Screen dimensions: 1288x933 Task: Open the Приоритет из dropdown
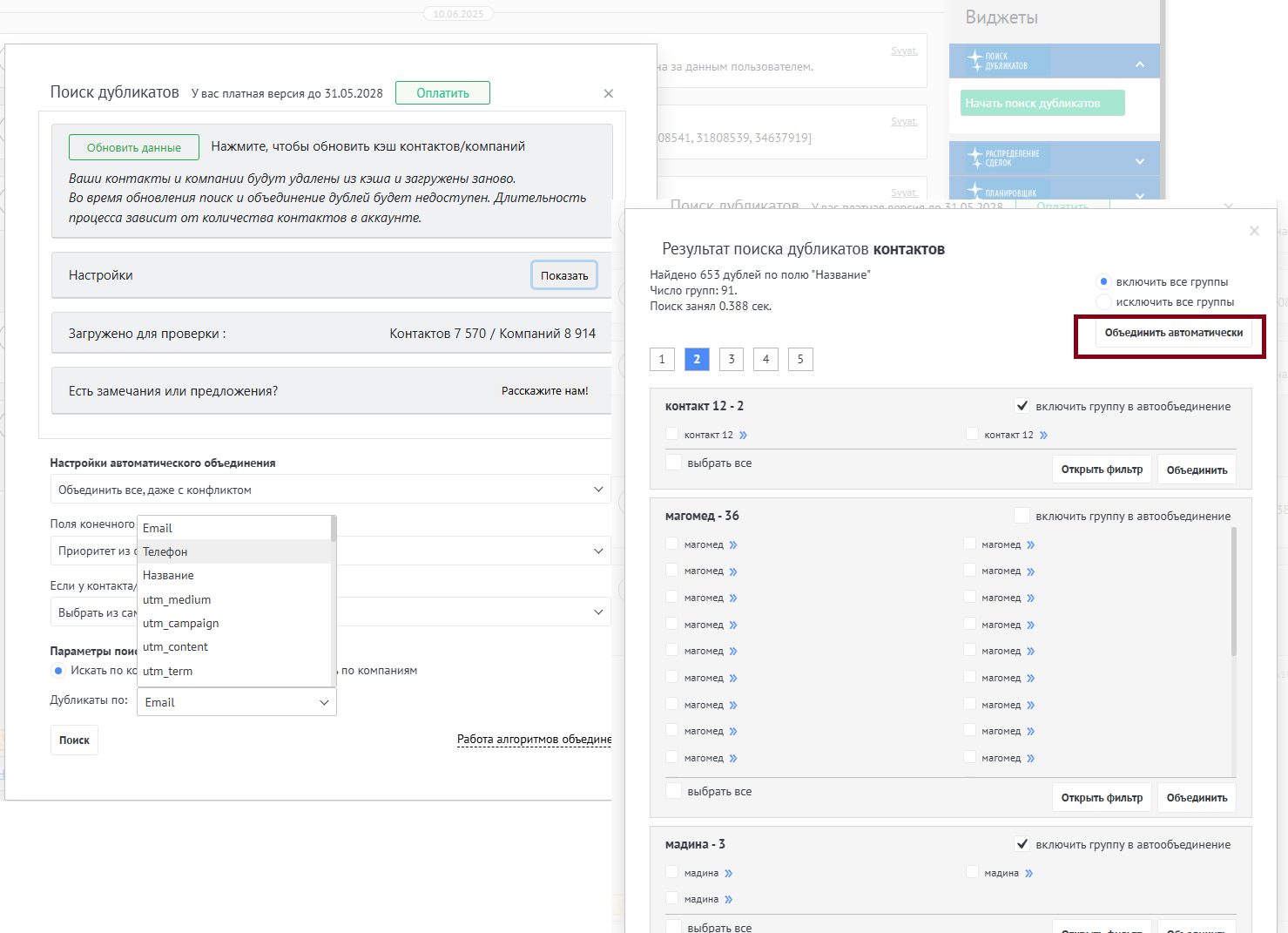(474, 551)
